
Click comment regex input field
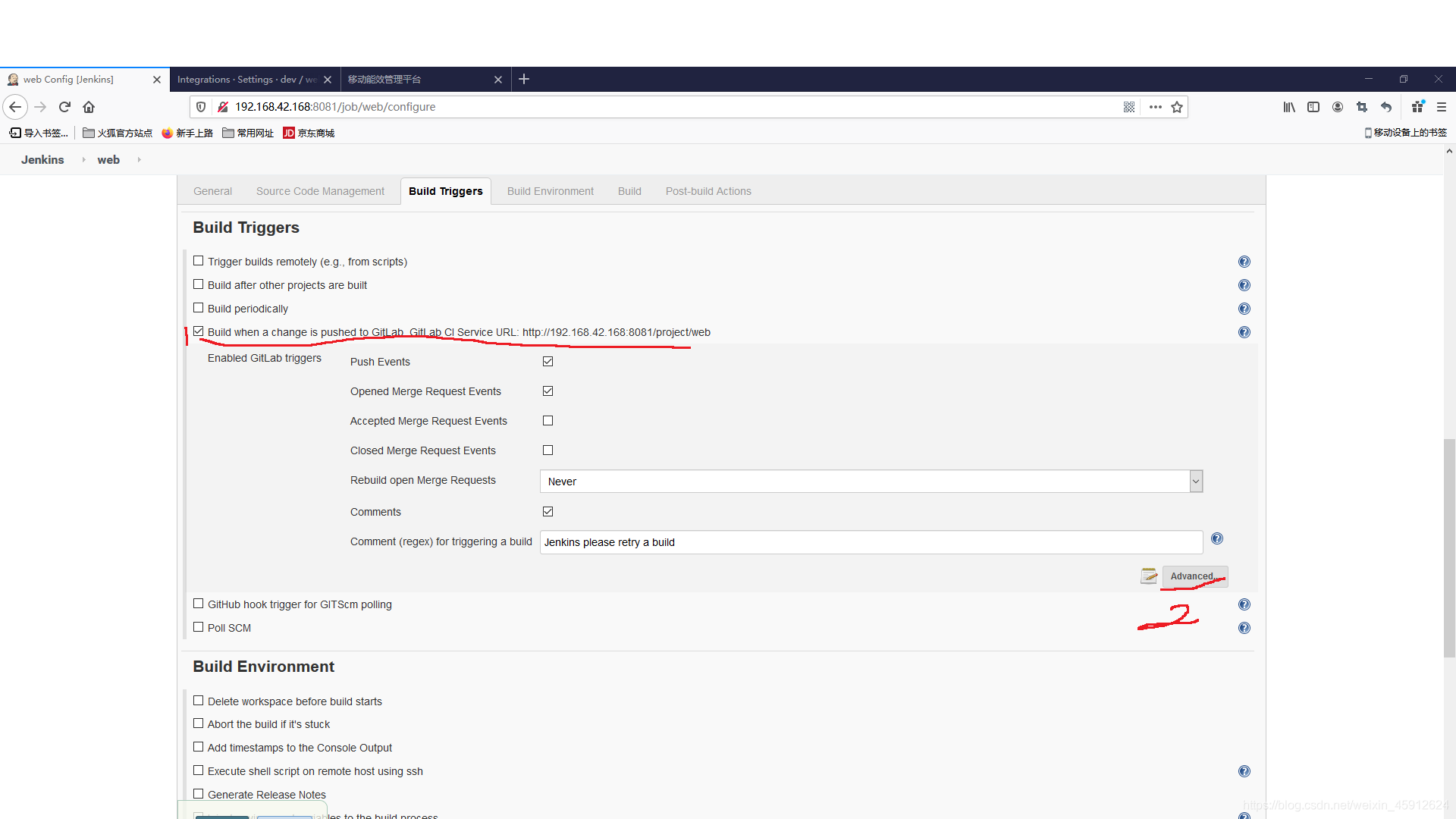pyautogui.click(x=871, y=542)
